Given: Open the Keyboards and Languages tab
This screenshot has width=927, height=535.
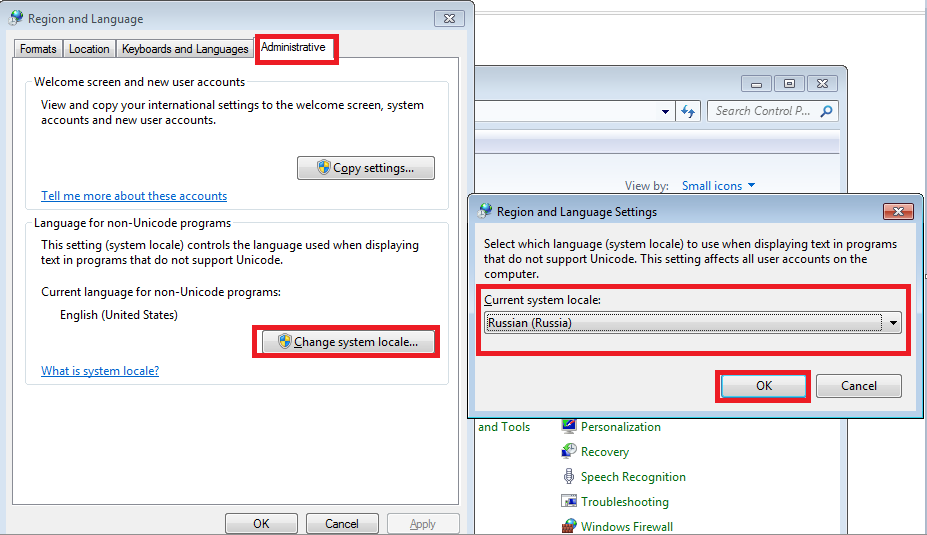Looking at the screenshot, I should (x=184, y=49).
